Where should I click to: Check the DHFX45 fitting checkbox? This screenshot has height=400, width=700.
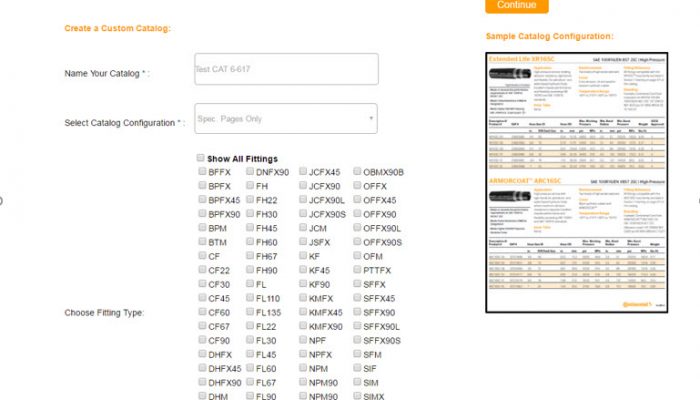[202, 368]
